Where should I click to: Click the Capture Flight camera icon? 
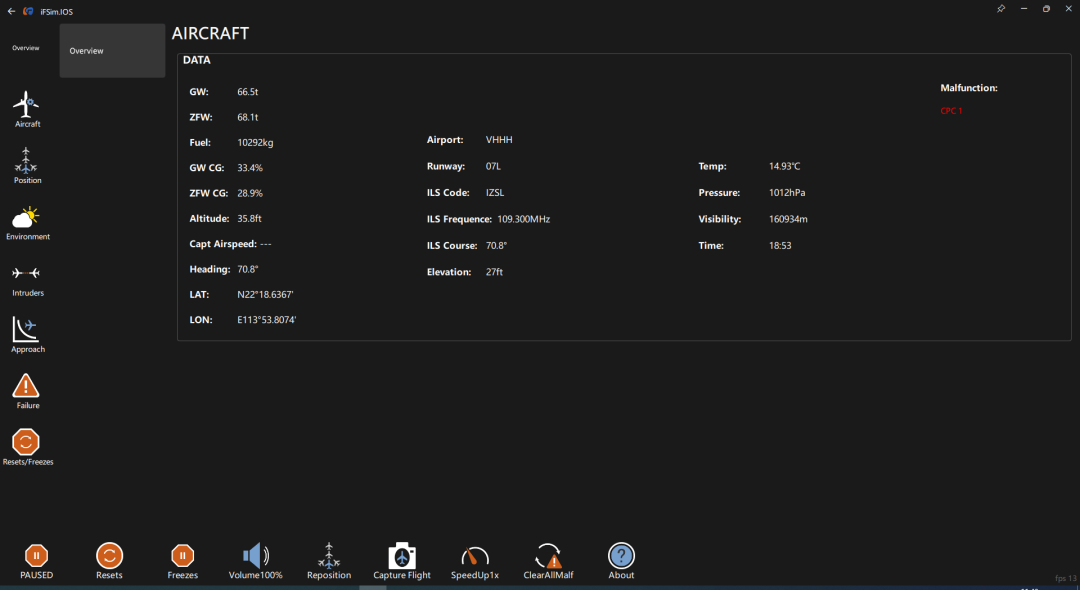tap(402, 557)
